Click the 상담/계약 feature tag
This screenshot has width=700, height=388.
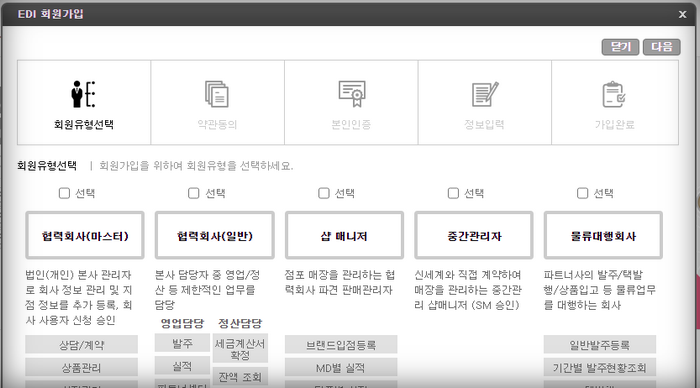81,345
